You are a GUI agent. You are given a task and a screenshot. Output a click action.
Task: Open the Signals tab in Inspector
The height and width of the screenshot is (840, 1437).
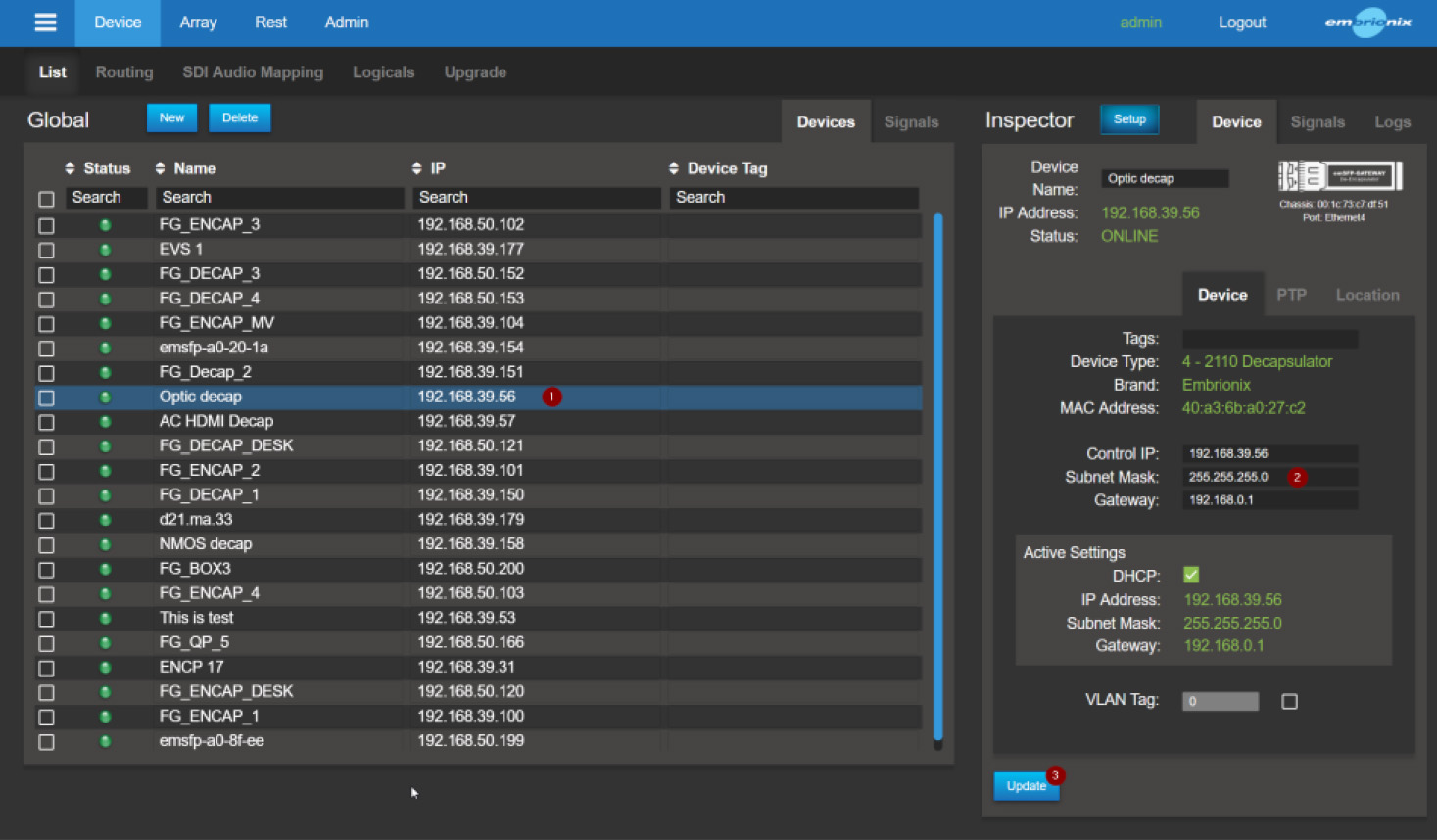click(x=1317, y=122)
